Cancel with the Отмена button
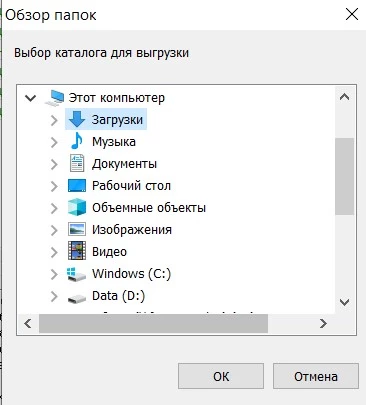 316,376
